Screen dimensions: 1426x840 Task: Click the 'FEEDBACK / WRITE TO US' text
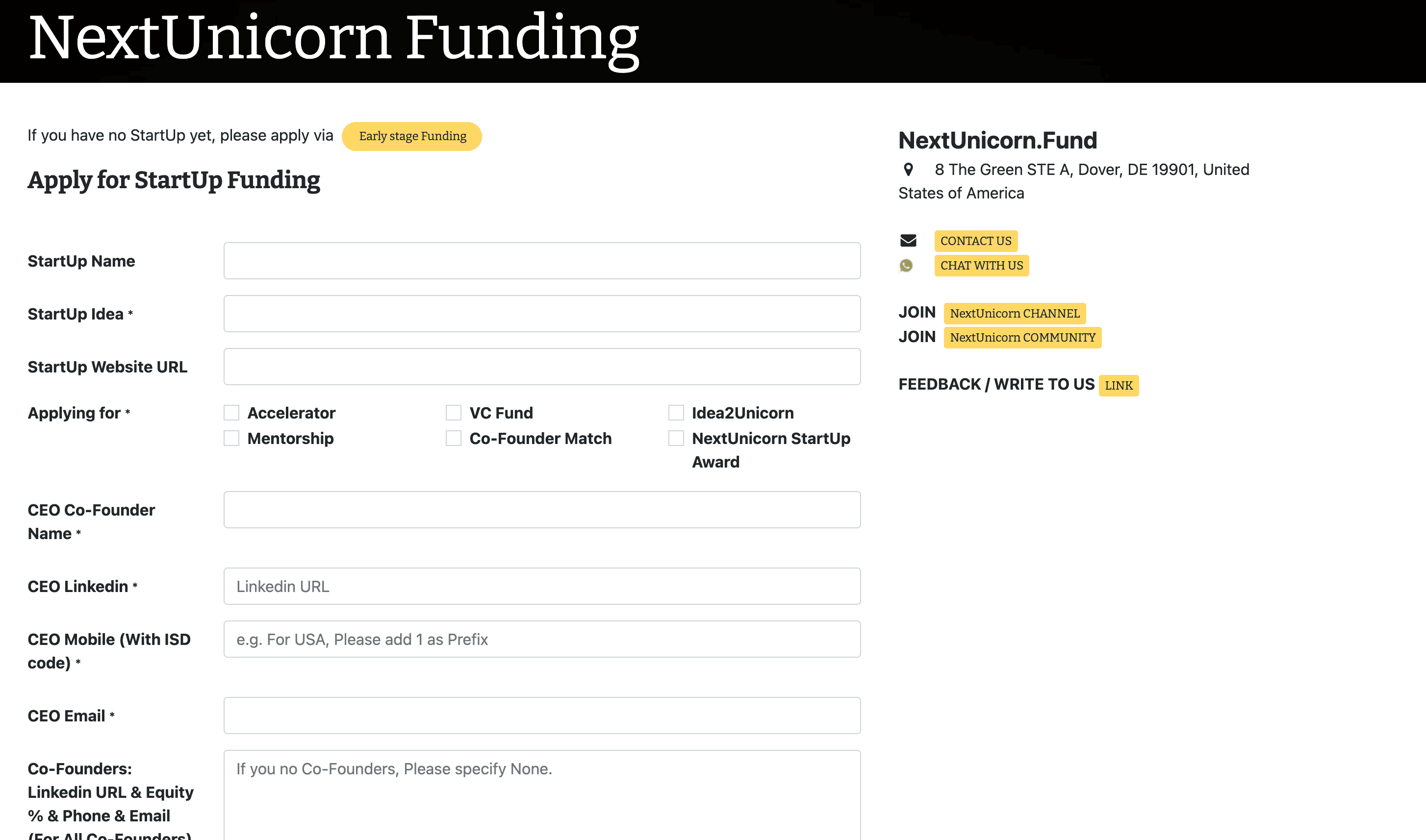pyautogui.click(x=996, y=384)
